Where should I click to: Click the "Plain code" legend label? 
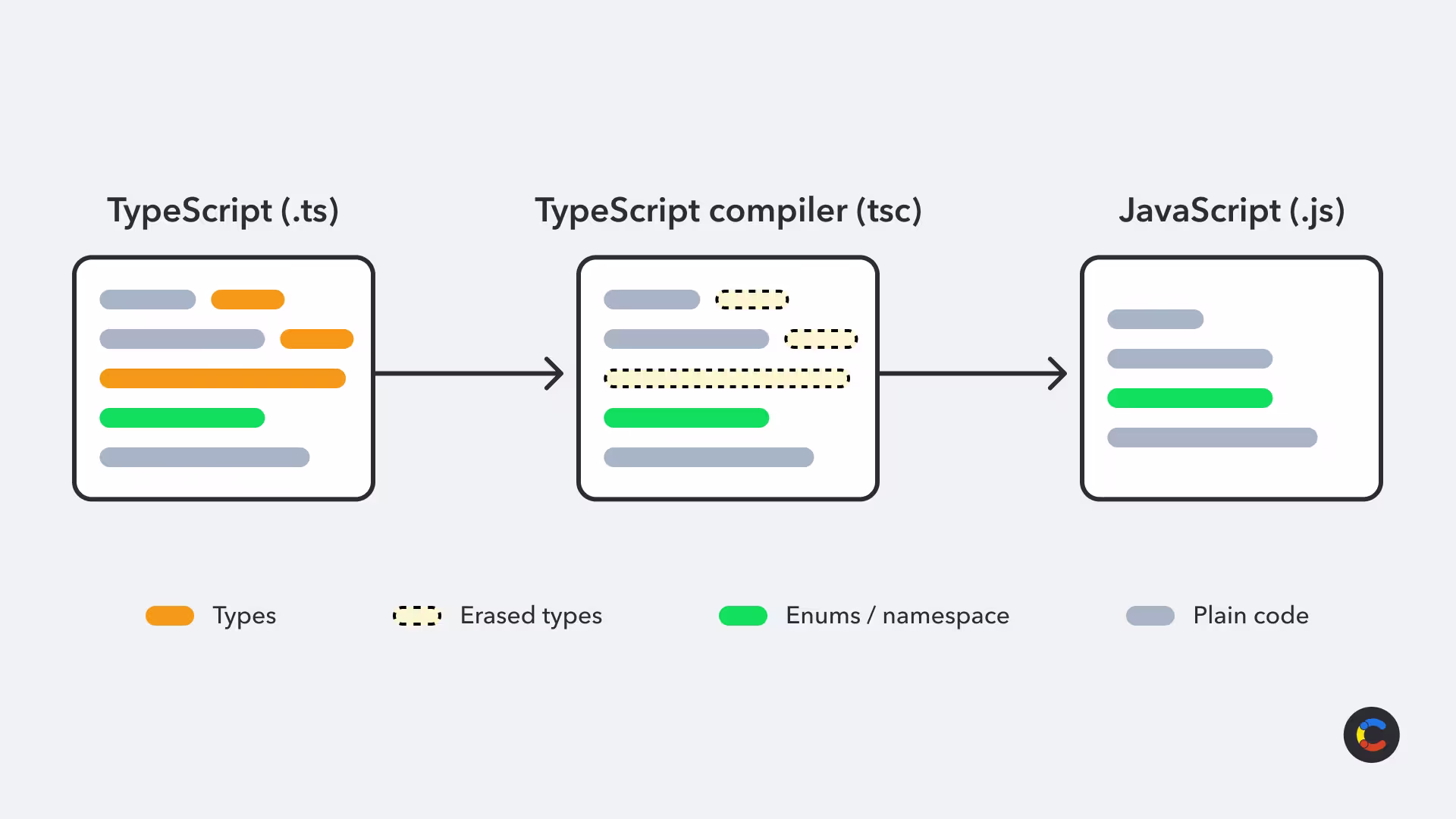point(1250,616)
